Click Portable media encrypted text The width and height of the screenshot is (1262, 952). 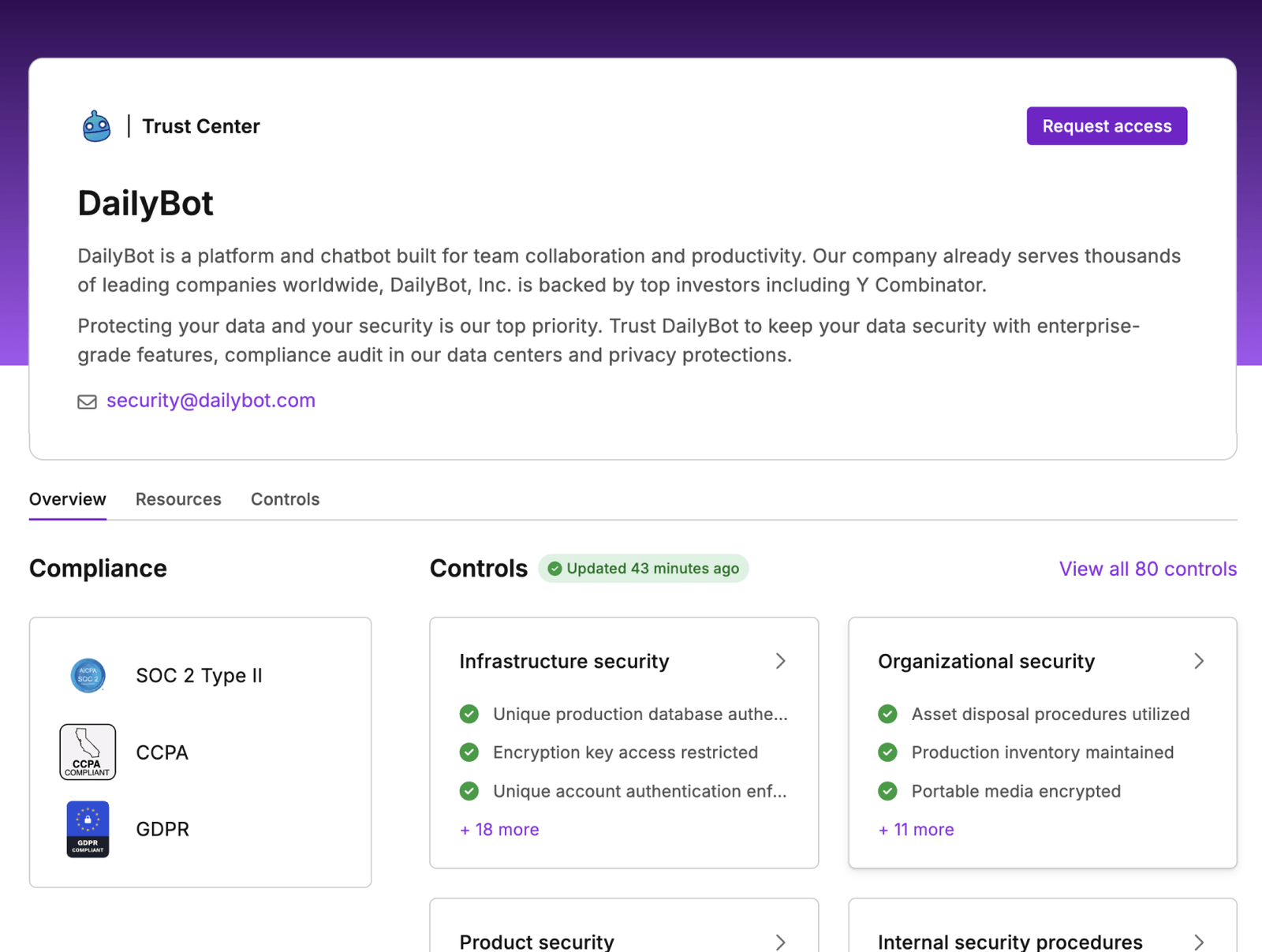pos(1016,791)
